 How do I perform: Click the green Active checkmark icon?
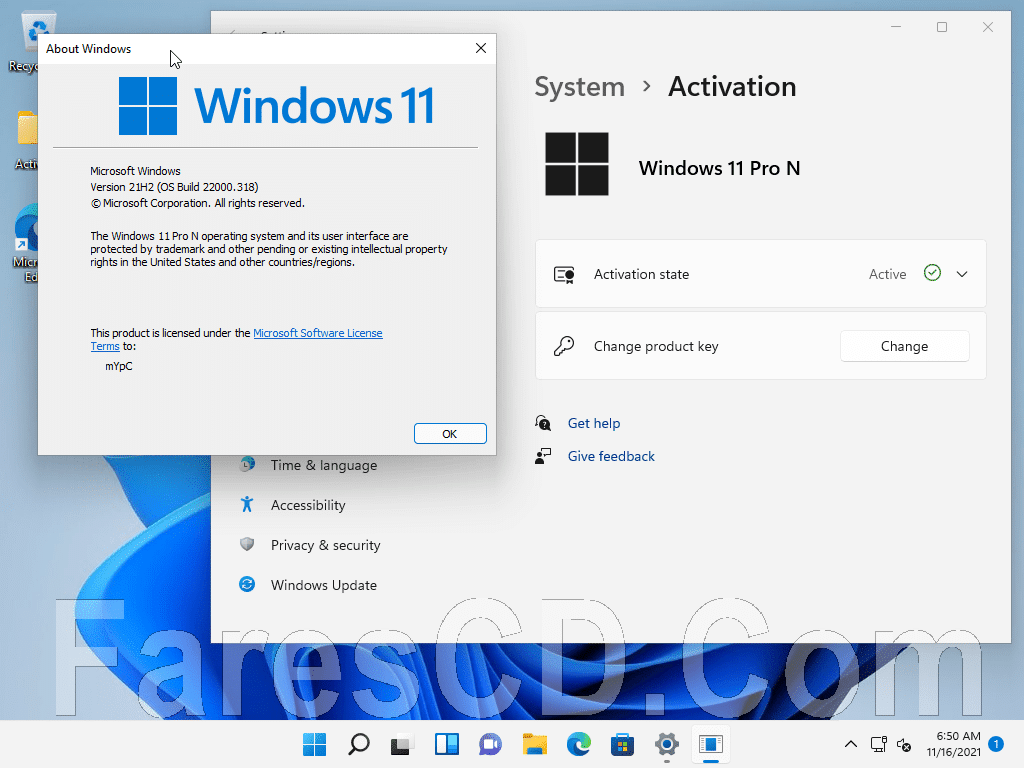[932, 273]
